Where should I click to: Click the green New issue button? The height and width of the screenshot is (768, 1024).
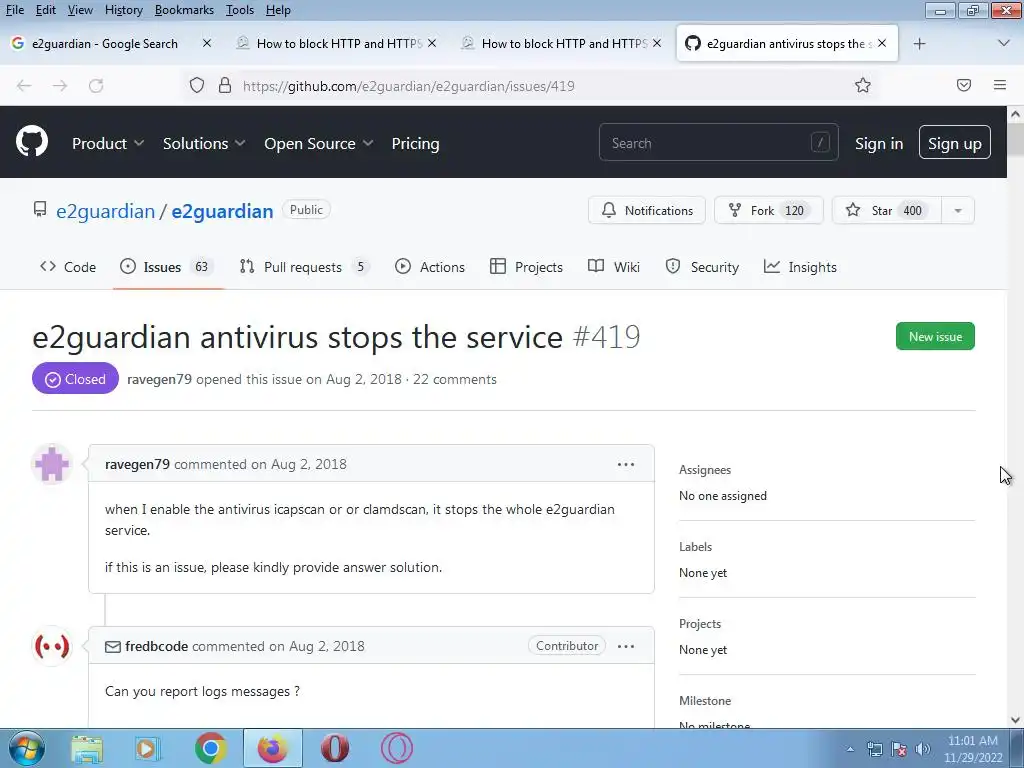pos(935,336)
